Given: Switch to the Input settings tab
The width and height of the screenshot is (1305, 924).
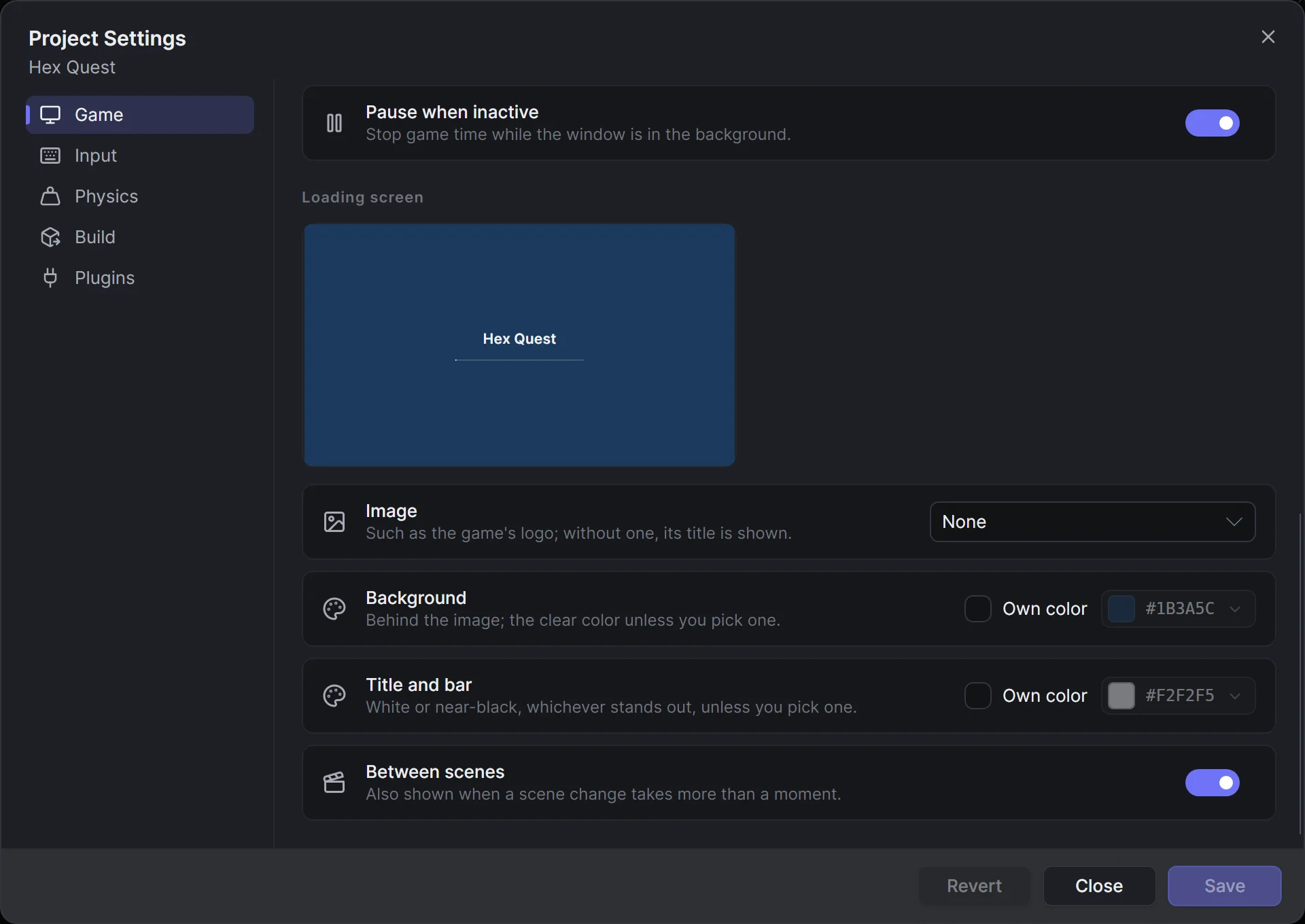Looking at the screenshot, I should pyautogui.click(x=140, y=156).
